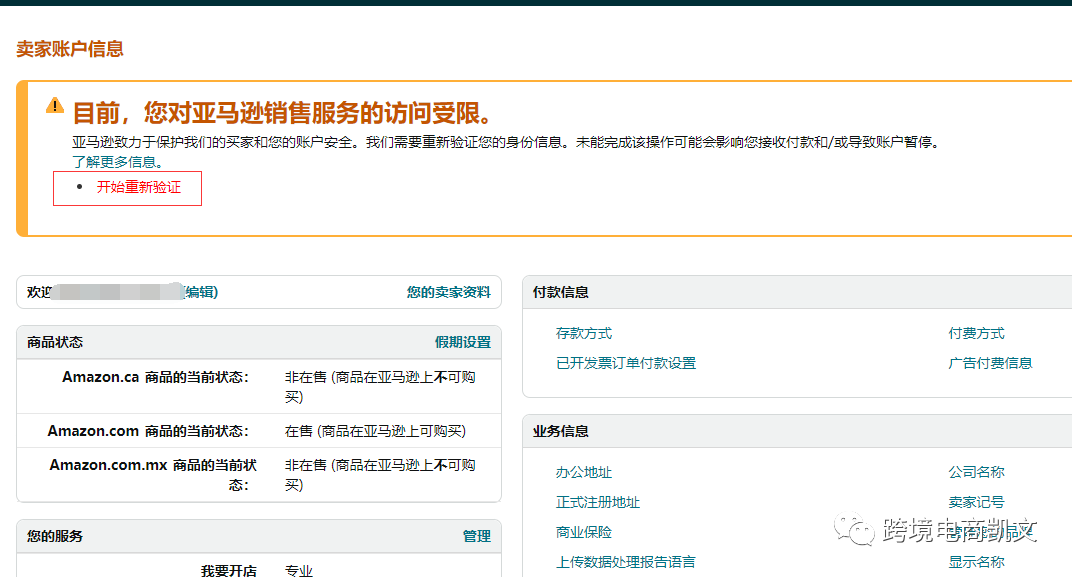Click the 公司名称 link

[x=976, y=472]
